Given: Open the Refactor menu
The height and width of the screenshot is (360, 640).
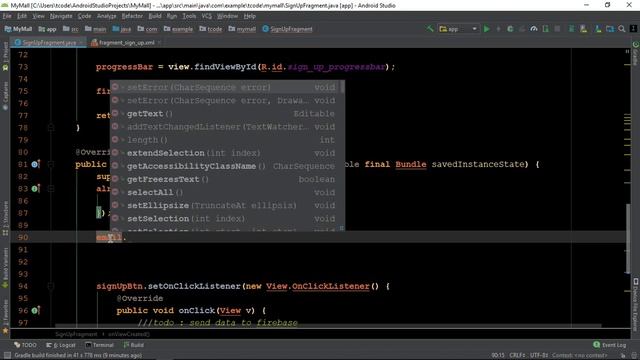Looking at the screenshot, I should pos(132,16).
